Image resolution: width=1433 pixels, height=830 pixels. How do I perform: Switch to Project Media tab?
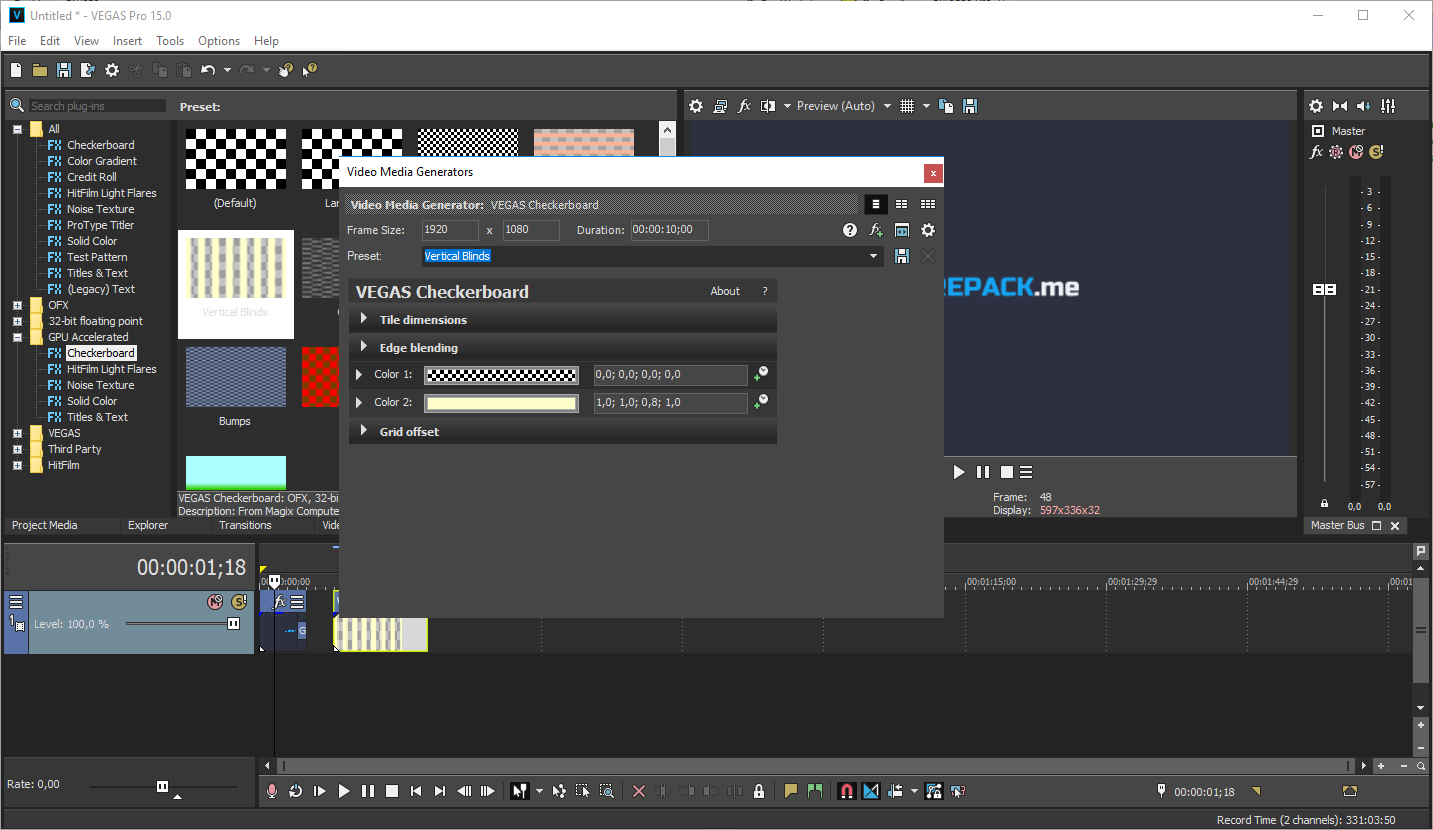[x=44, y=525]
